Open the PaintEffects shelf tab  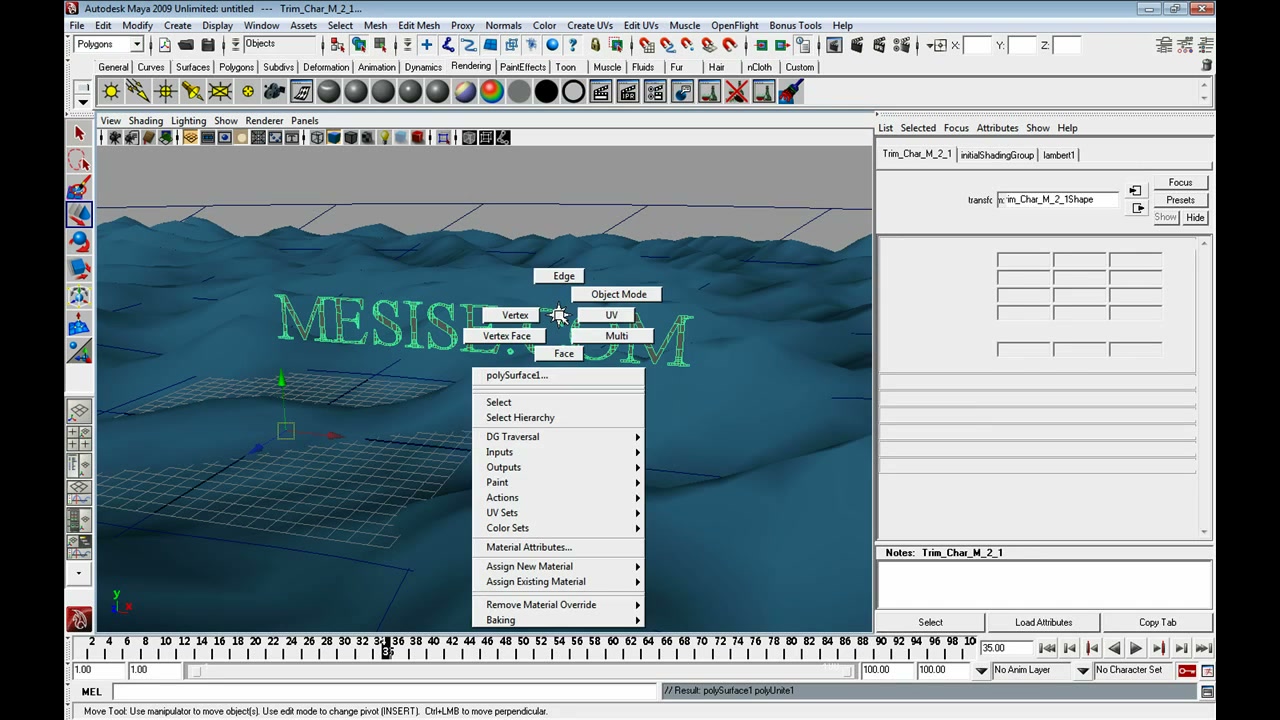523,67
